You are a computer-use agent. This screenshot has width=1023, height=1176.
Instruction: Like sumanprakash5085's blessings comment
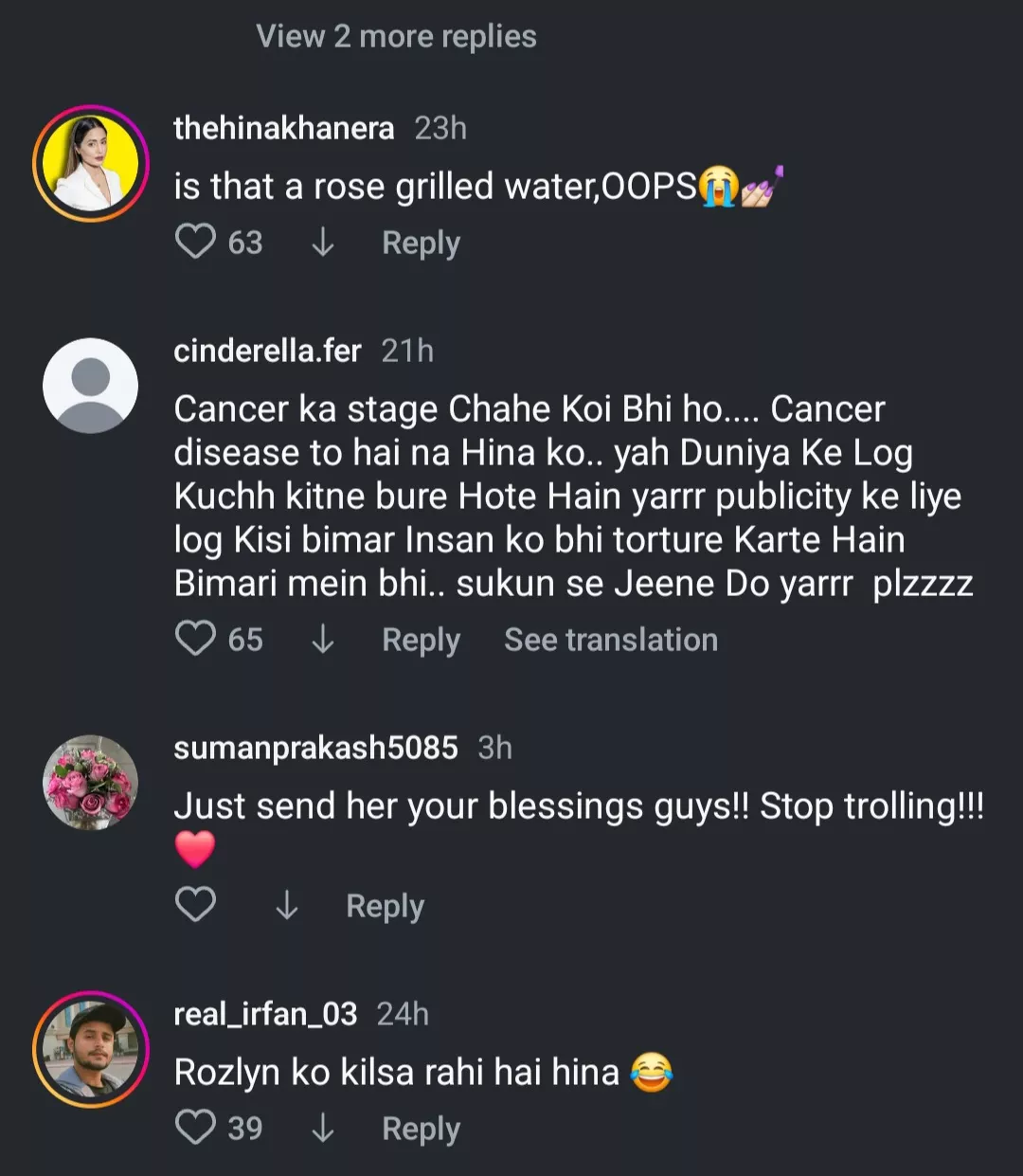(x=195, y=905)
